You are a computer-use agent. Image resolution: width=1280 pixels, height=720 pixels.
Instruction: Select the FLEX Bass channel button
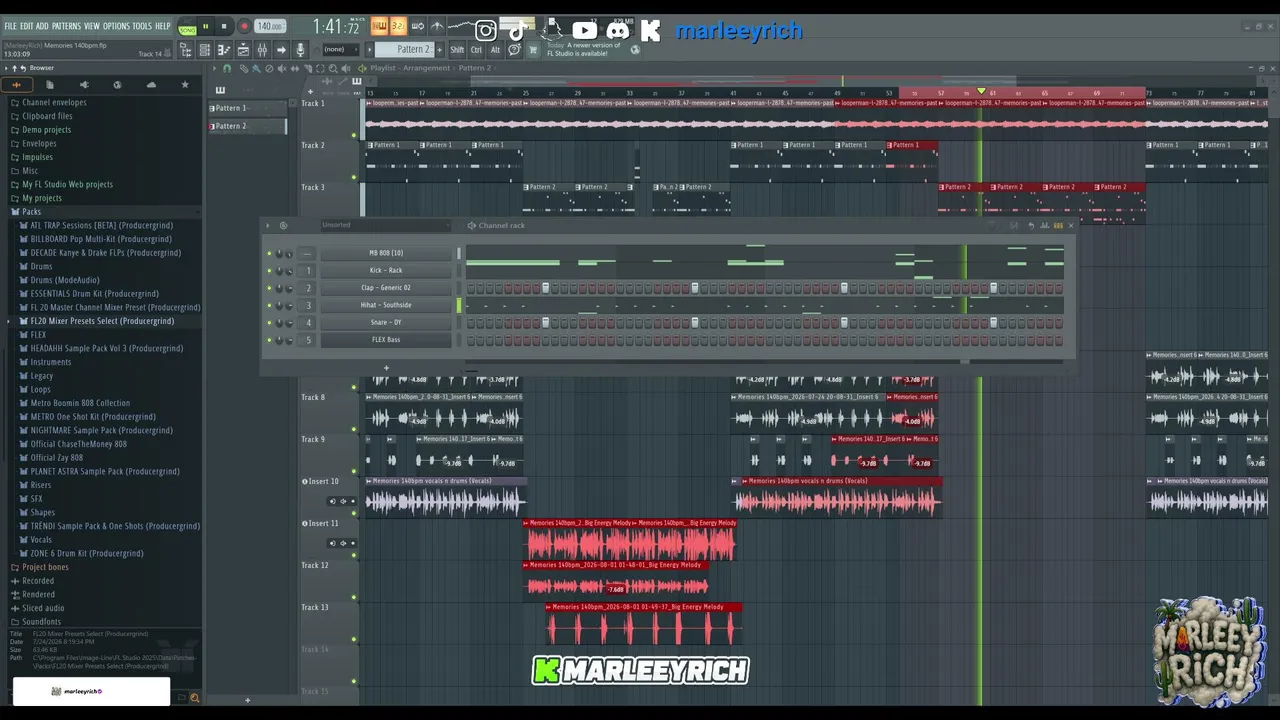386,340
